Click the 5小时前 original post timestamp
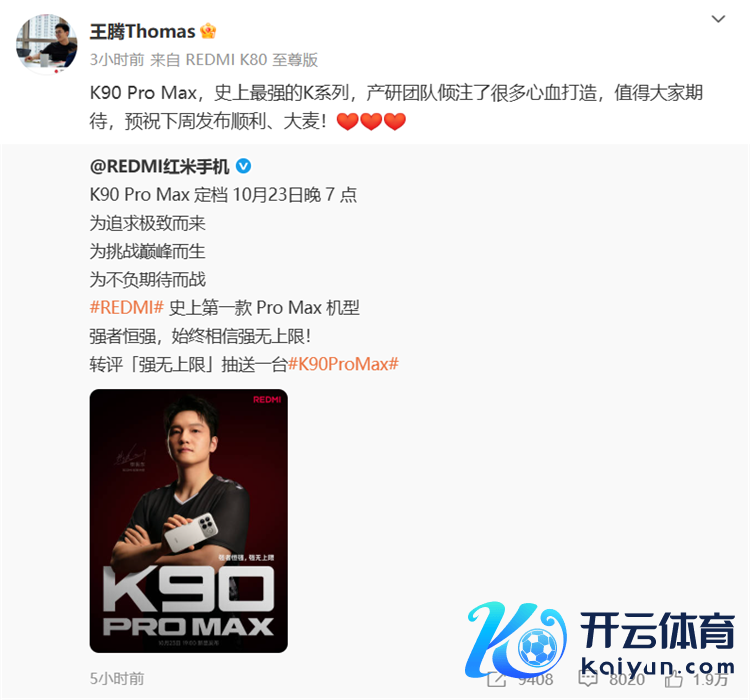The width and height of the screenshot is (750, 700). pos(117,678)
